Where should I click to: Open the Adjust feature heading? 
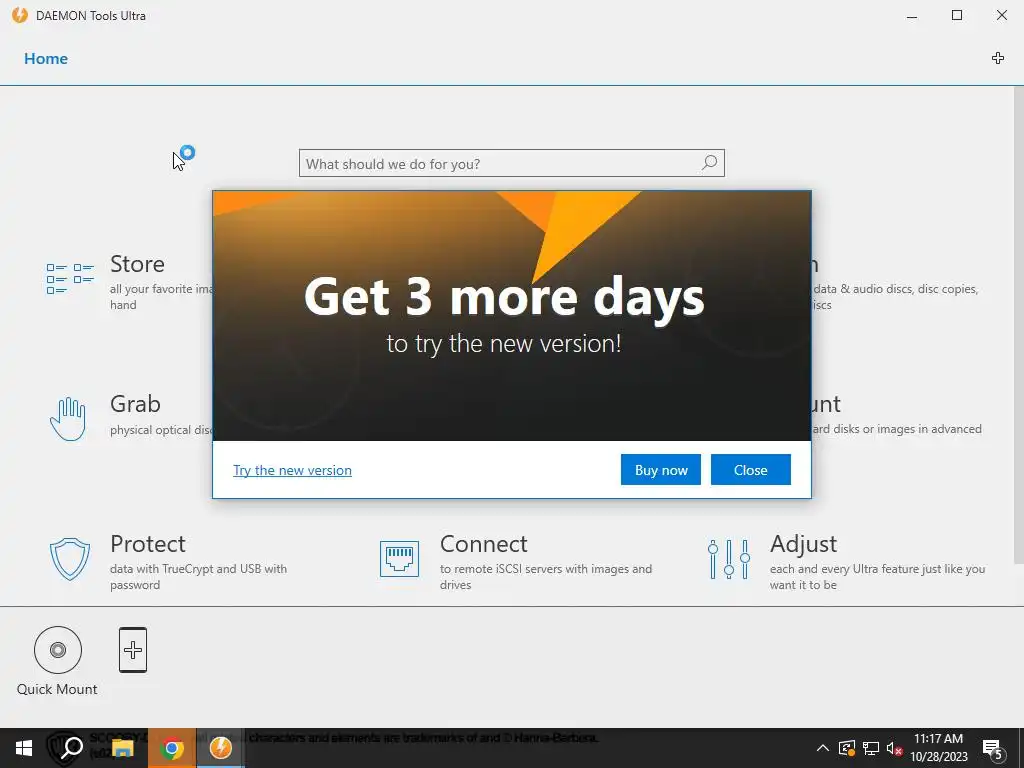tap(803, 543)
